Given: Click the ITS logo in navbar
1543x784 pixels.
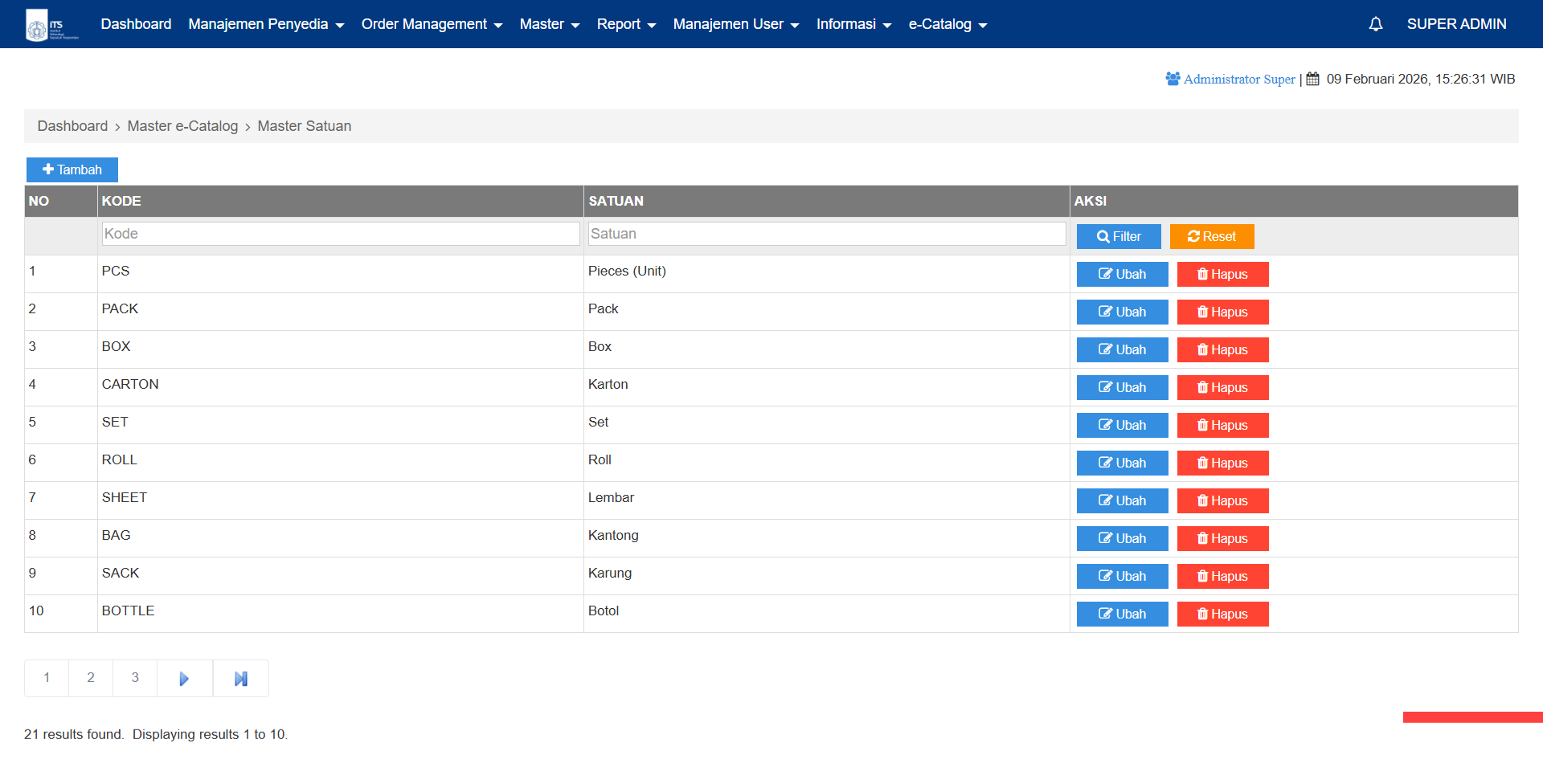Looking at the screenshot, I should coord(51,24).
